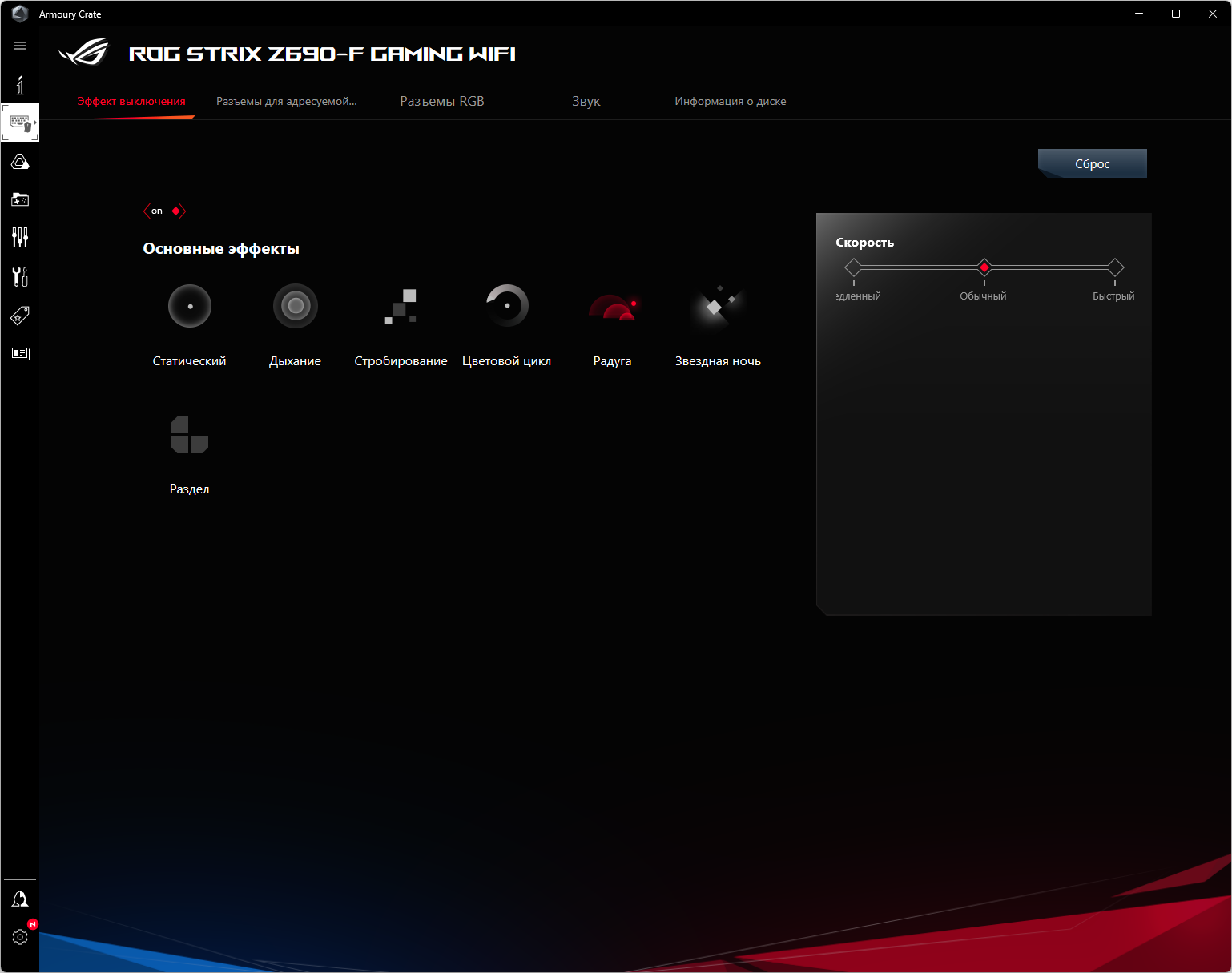Open the Информация о диске tab
The width and height of the screenshot is (1232, 973).
pos(731,102)
